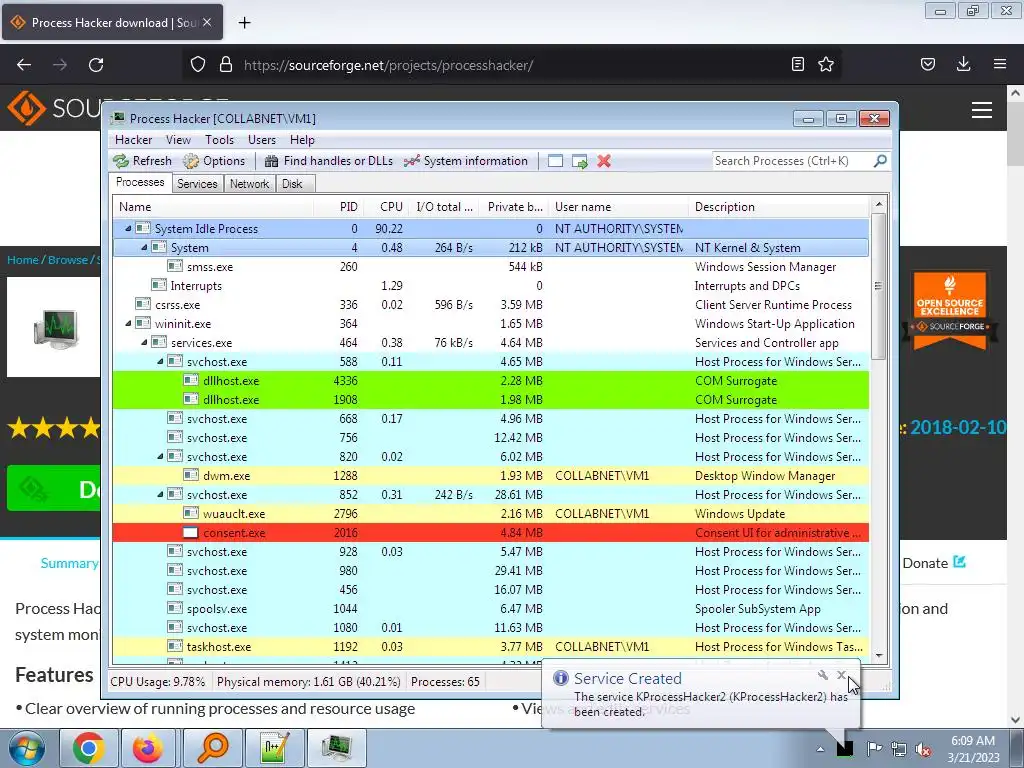This screenshot has height=768, width=1024.
Task: Collapse the System Idle Process tree node
Action: click(x=128, y=229)
